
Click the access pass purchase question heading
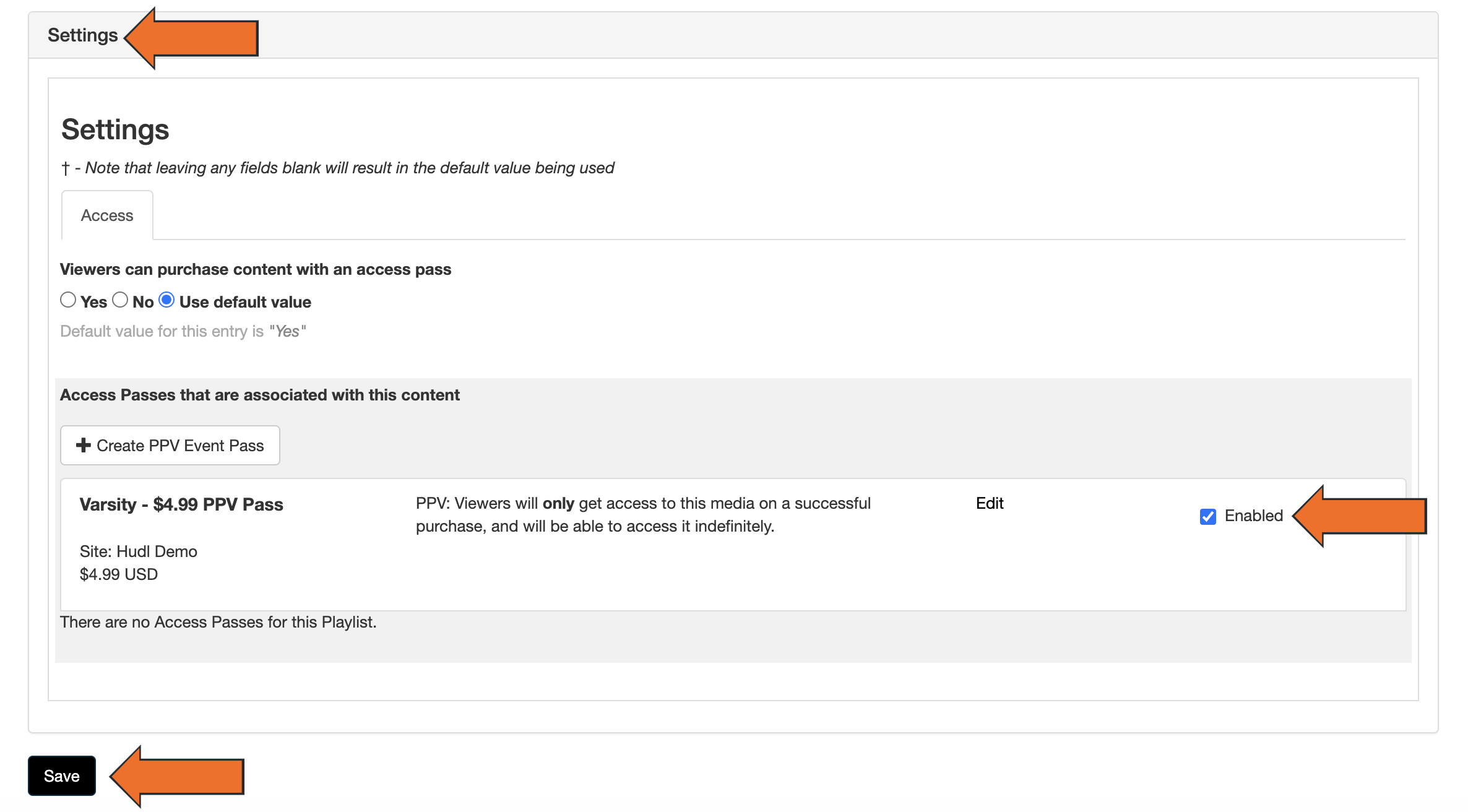(x=255, y=269)
